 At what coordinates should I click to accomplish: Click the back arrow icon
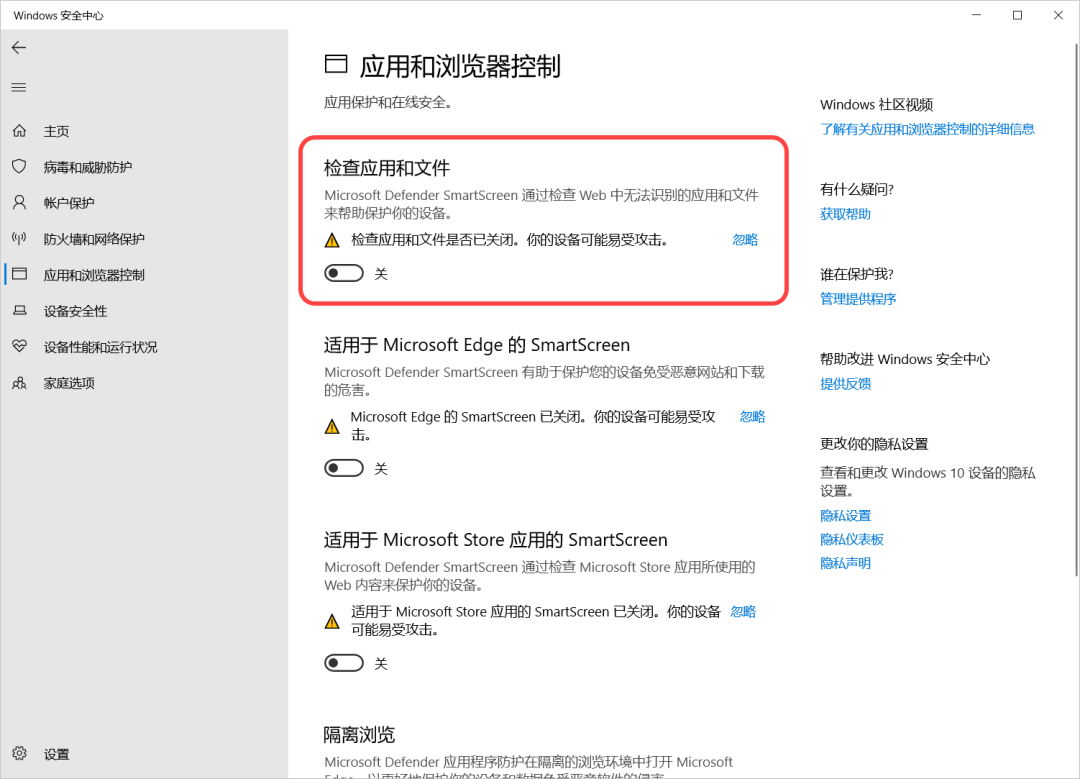(19, 48)
